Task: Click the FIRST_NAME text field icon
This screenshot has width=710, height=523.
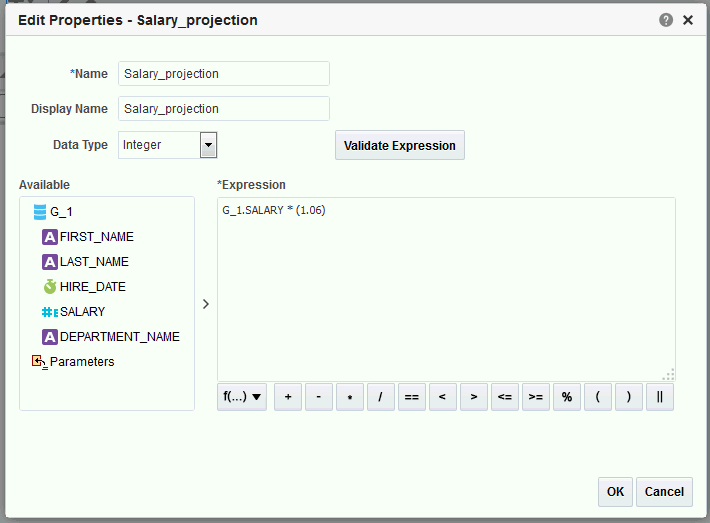Action: click(x=50, y=237)
